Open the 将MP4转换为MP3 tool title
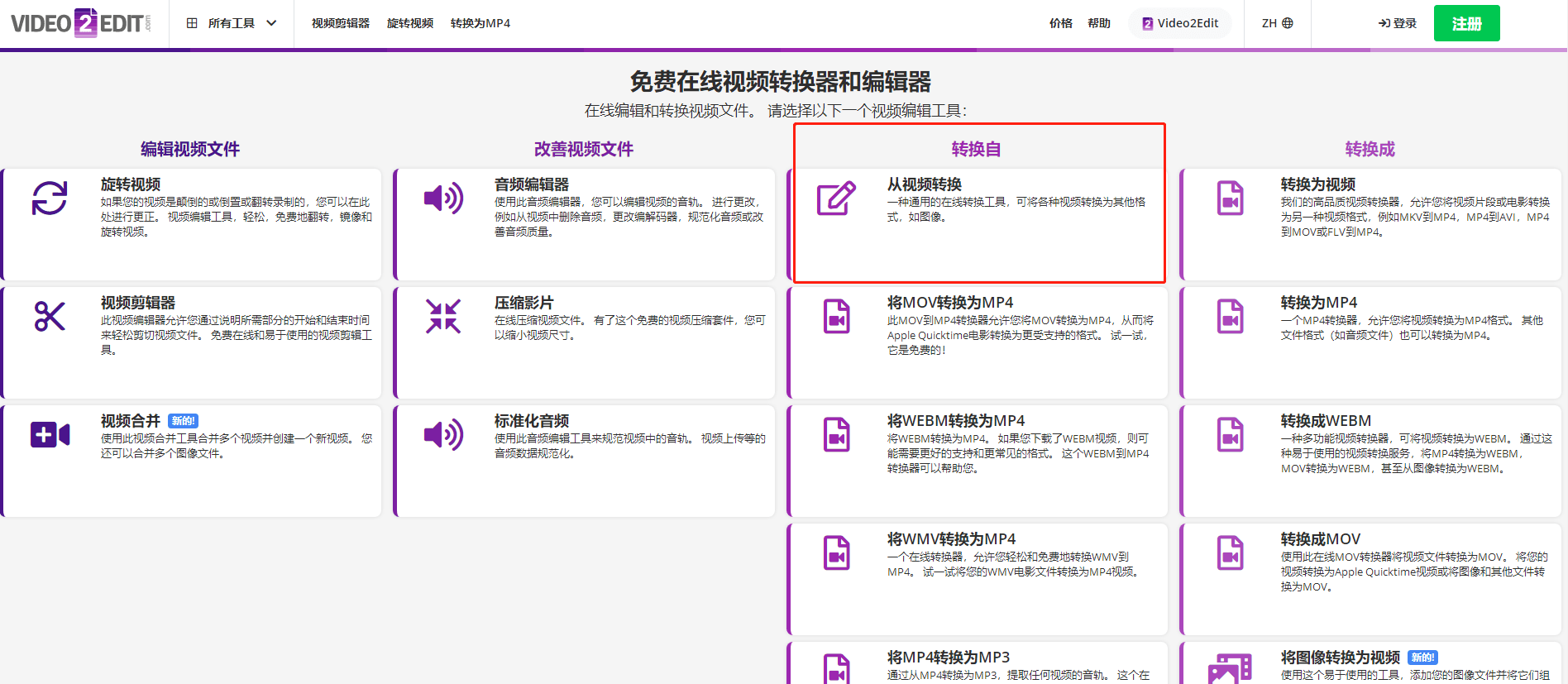The height and width of the screenshot is (684, 1568). click(949, 658)
